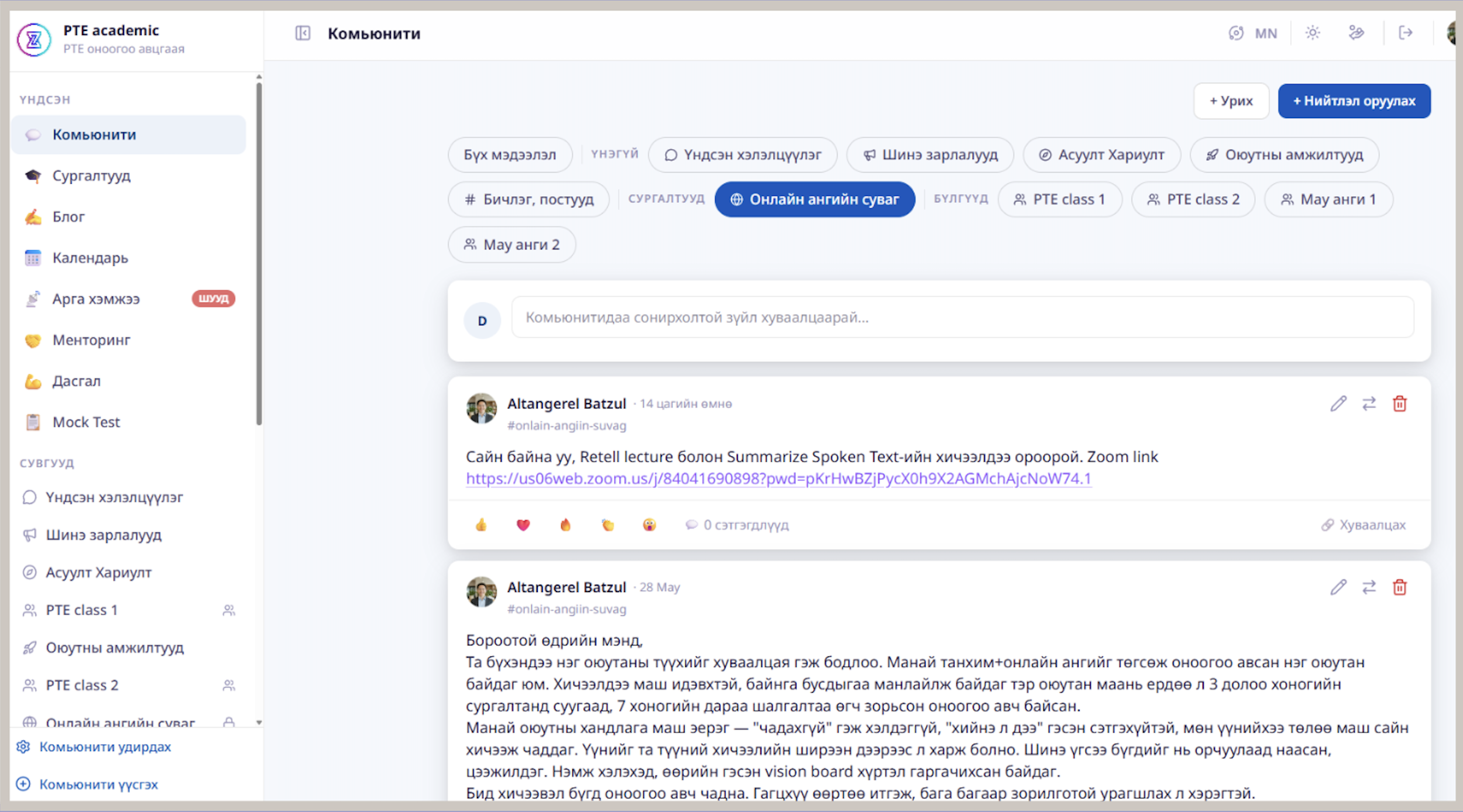Image resolution: width=1463 pixels, height=812 pixels.
Task: Click Хуваалцах share button
Action: tap(1364, 525)
